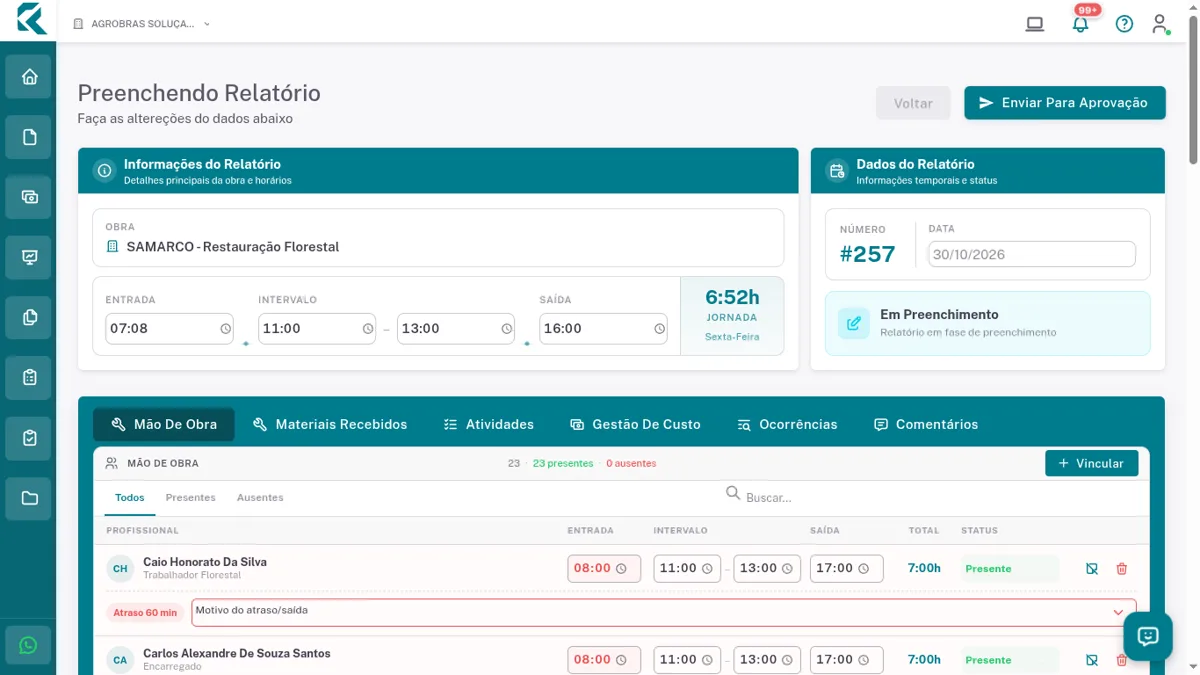Open the clipboard check icon in sidebar
Viewport: 1200px width, 675px height.
(x=29, y=438)
